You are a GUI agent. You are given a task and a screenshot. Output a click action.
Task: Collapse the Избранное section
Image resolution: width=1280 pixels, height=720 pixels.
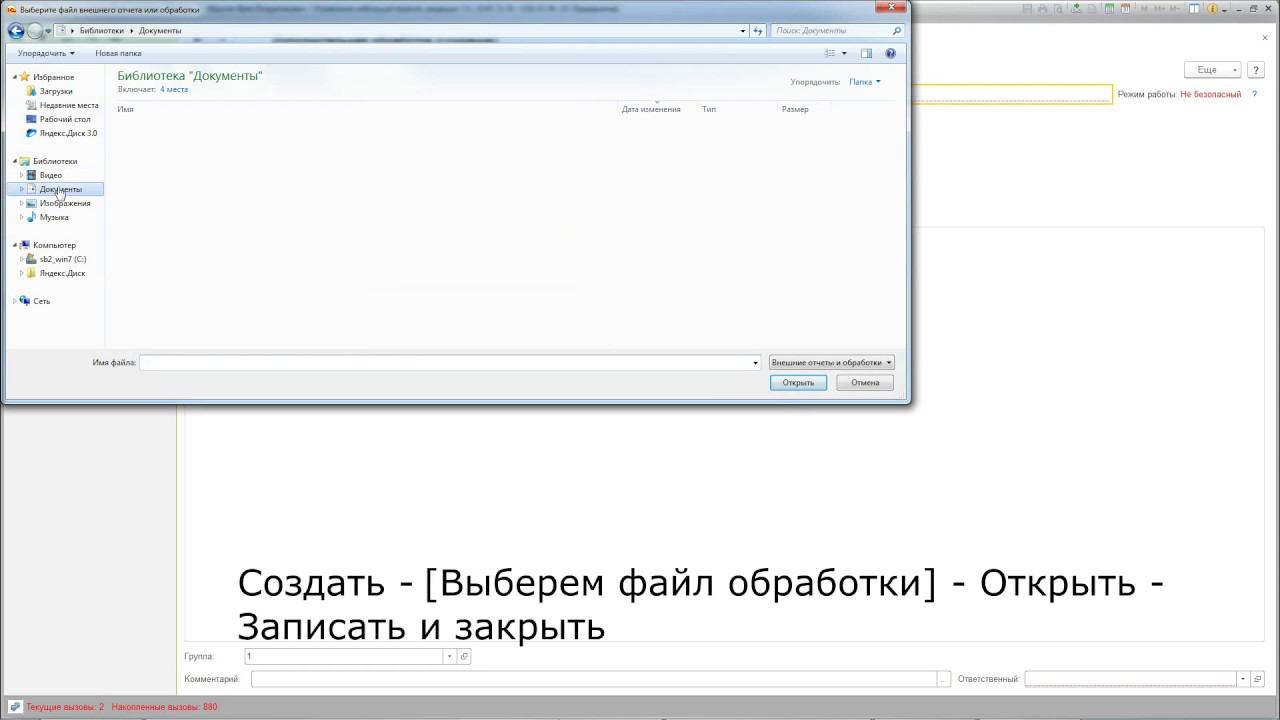point(15,77)
